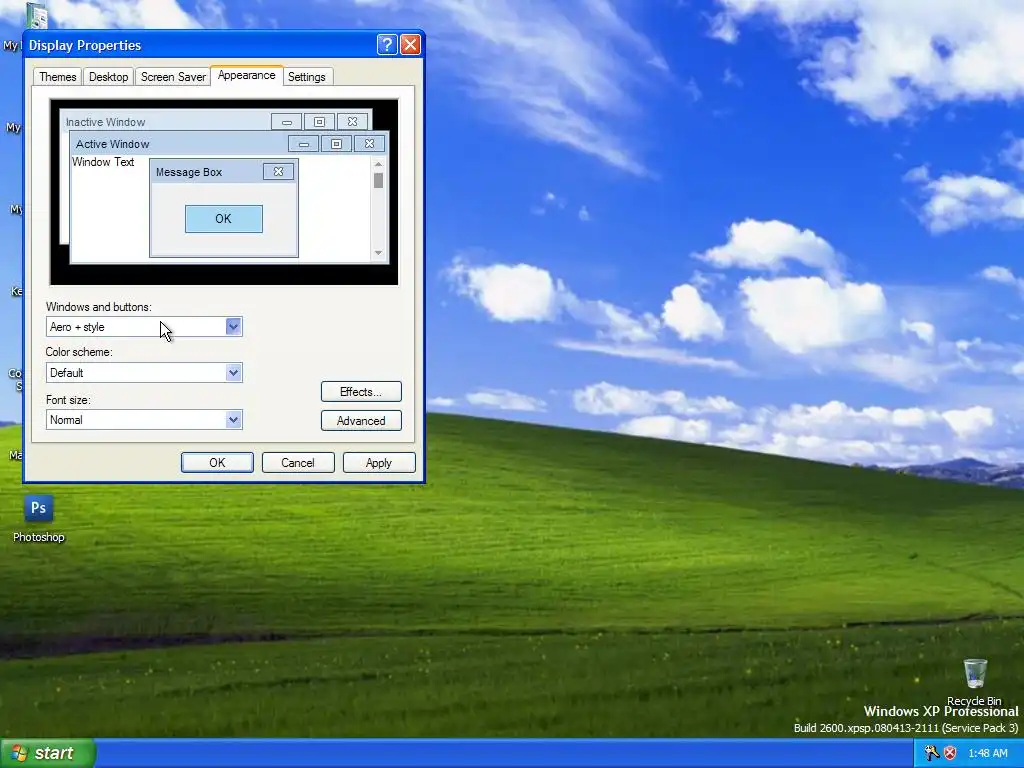Switch to the Themes tab

pyautogui.click(x=57, y=77)
